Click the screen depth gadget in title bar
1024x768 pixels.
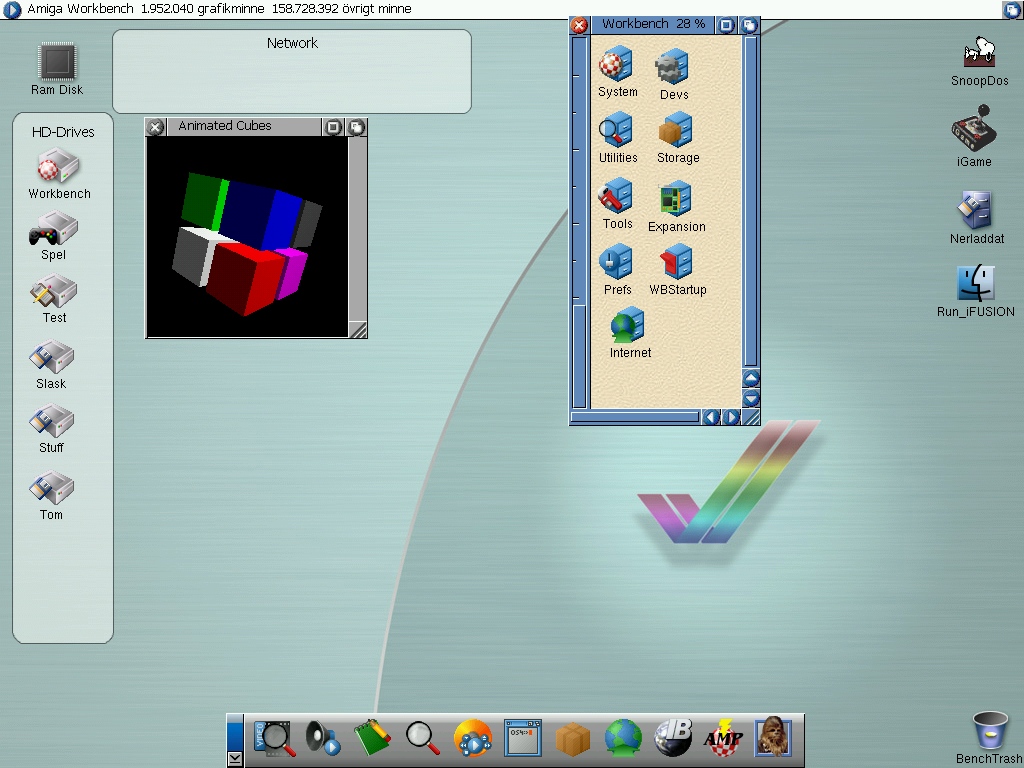pyautogui.click(x=1012, y=9)
